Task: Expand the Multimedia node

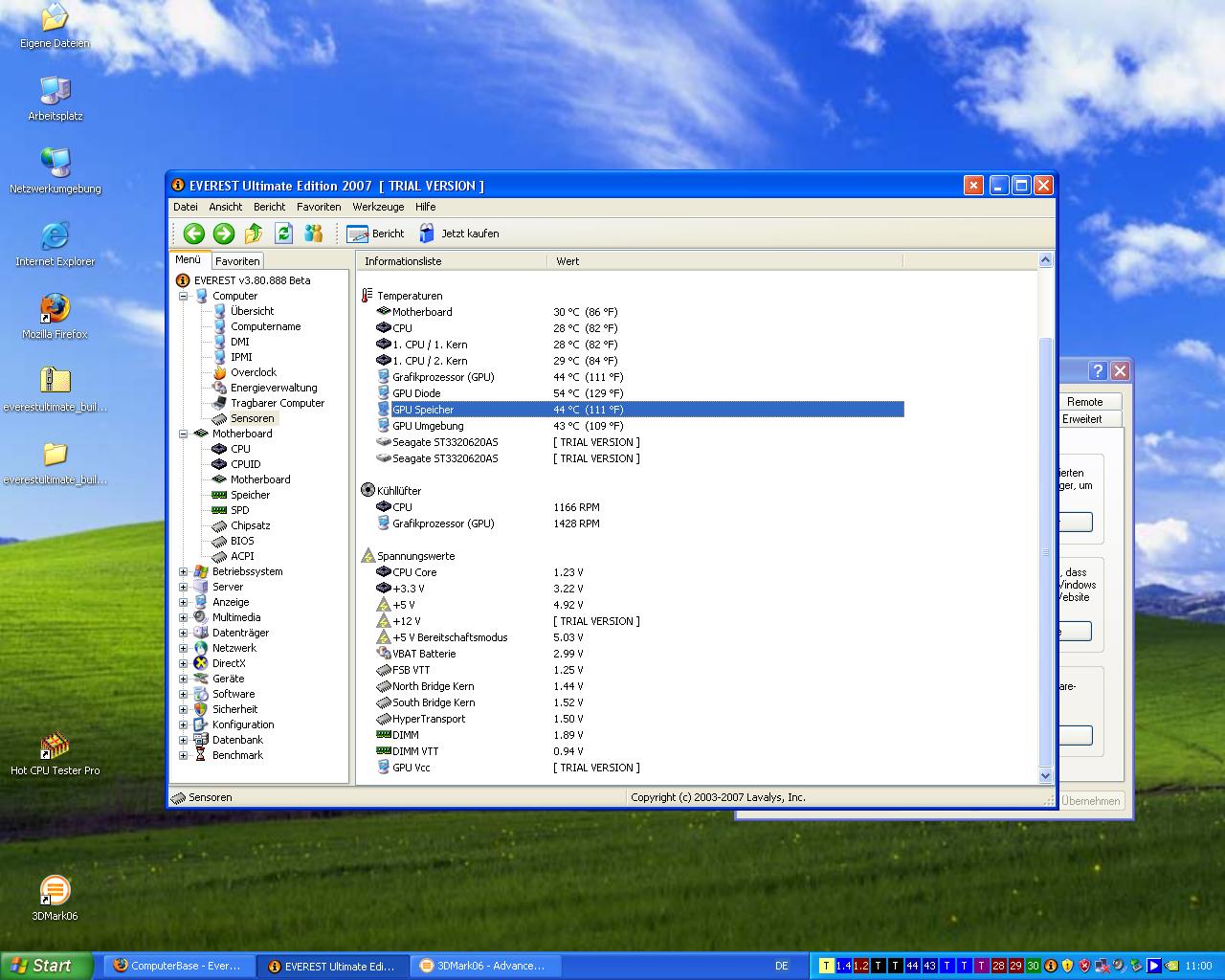Action: pos(184,617)
